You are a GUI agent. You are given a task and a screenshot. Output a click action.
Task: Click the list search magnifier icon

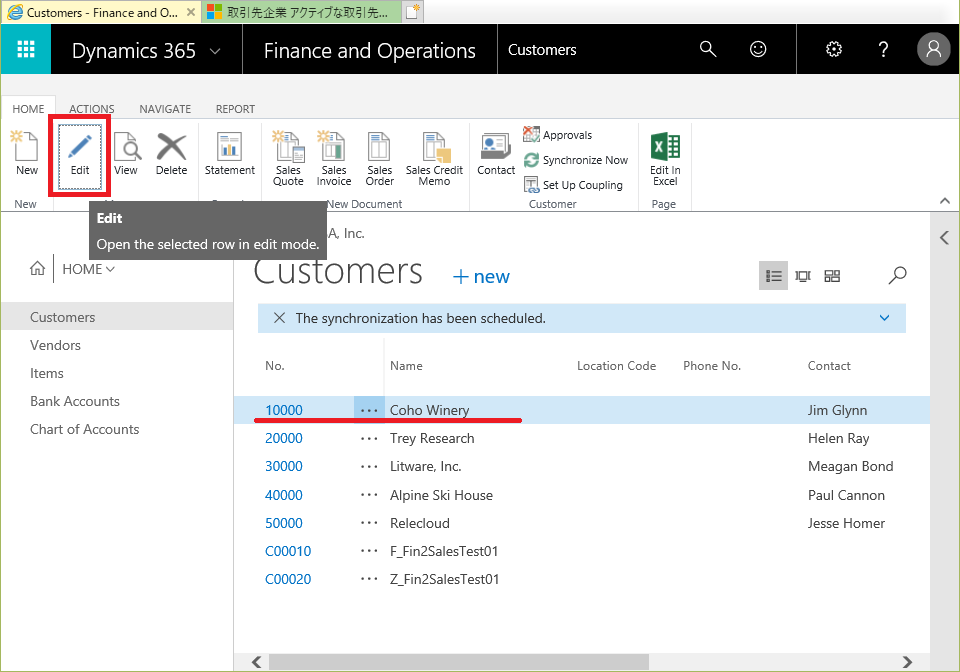pos(897,275)
